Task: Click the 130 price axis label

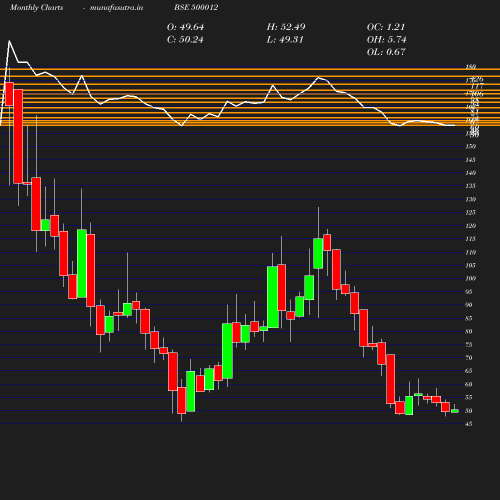Action: point(471,199)
